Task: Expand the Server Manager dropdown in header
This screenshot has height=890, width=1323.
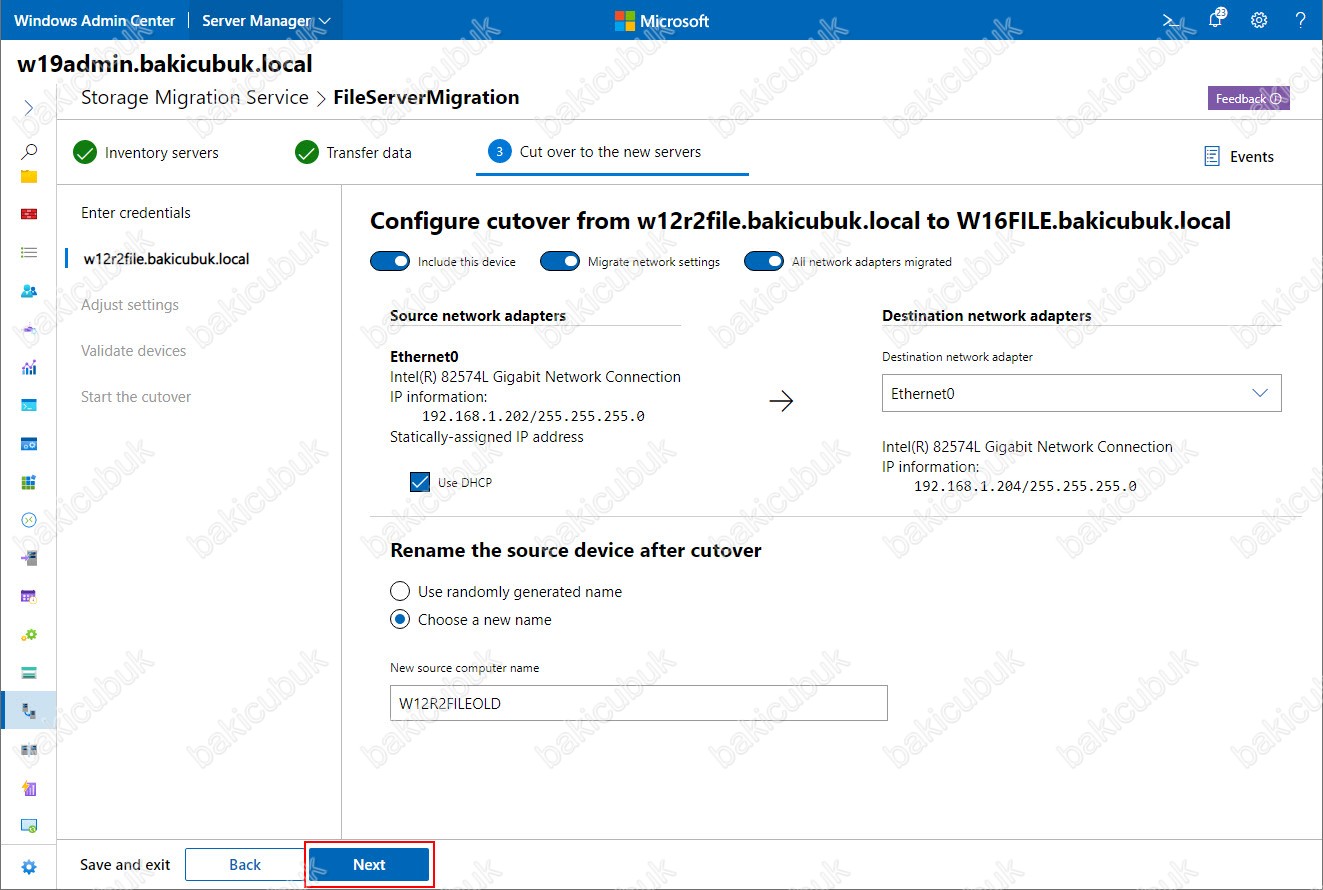Action: [x=266, y=20]
